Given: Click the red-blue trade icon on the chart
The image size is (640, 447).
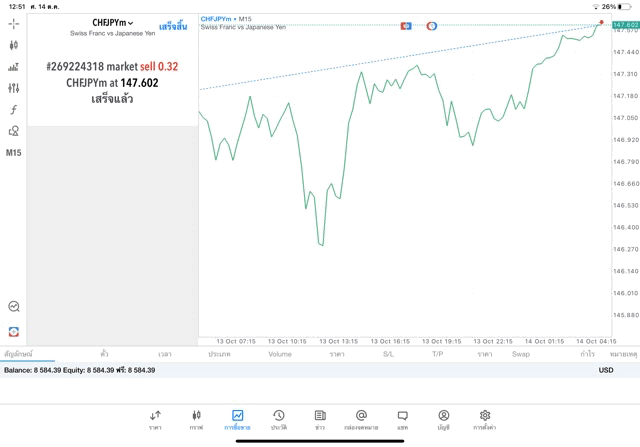Looking at the screenshot, I should coord(406,26).
